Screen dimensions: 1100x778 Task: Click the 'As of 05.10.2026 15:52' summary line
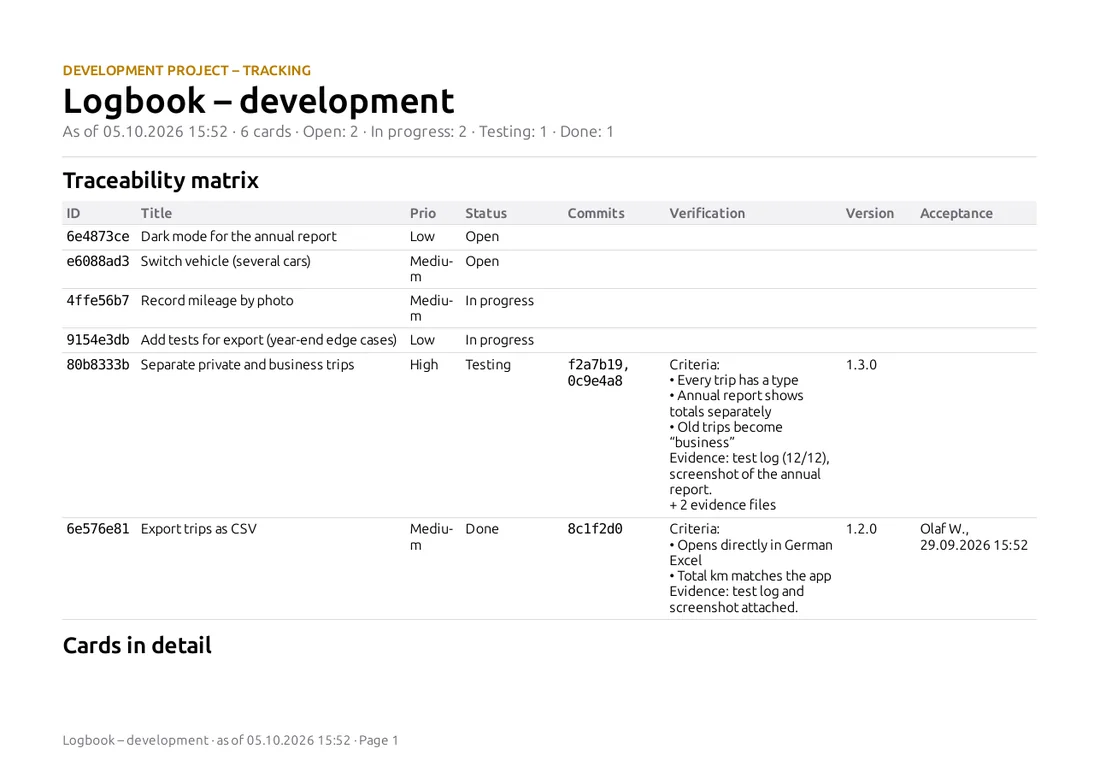[338, 132]
